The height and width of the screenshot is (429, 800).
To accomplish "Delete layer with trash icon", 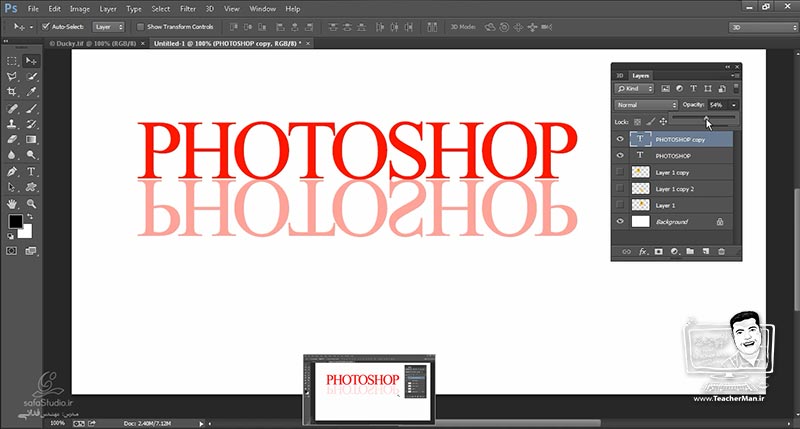I will 721,252.
